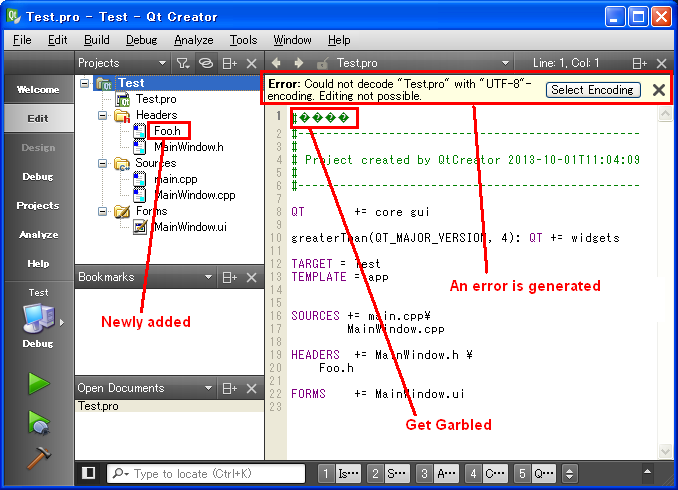Open the Bookmarks panel dropdown

[x=209, y=277]
